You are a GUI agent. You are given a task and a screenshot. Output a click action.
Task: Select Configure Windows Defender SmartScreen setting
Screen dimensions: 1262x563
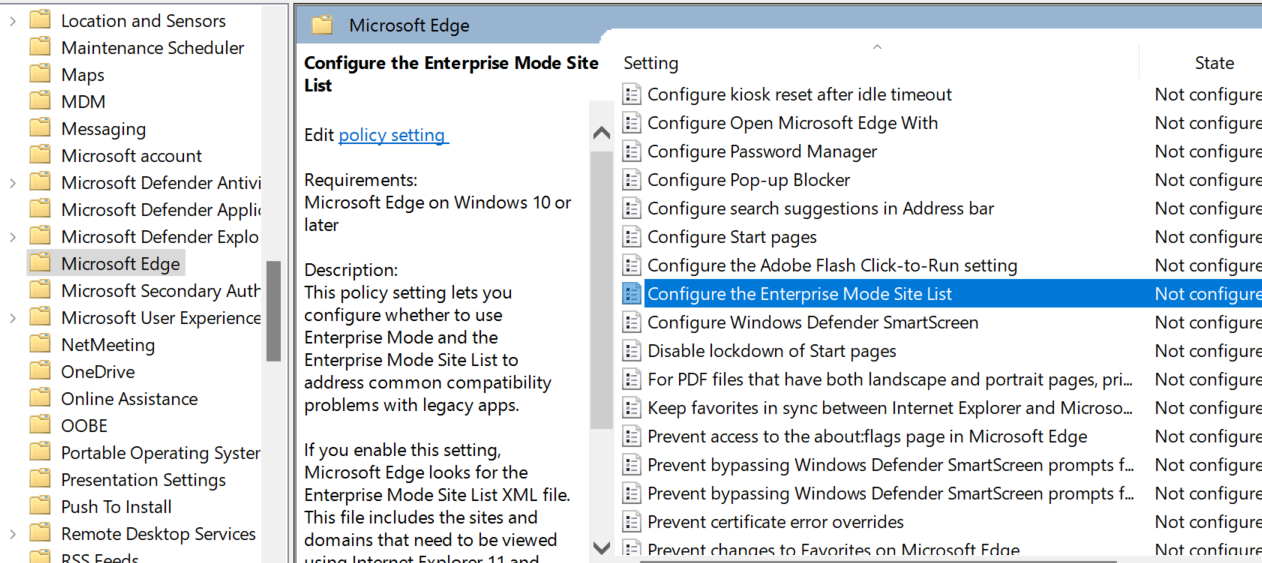coord(813,323)
